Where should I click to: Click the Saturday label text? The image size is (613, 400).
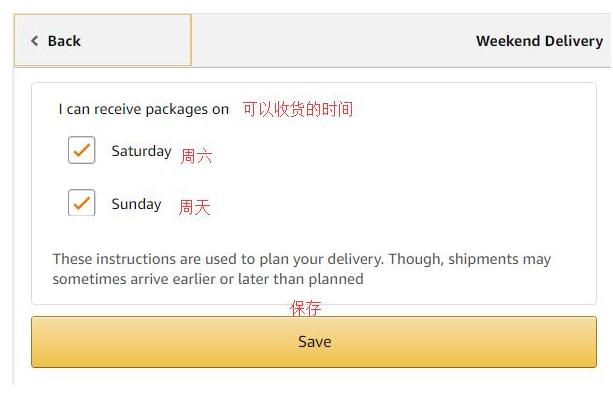pyautogui.click(x=141, y=151)
